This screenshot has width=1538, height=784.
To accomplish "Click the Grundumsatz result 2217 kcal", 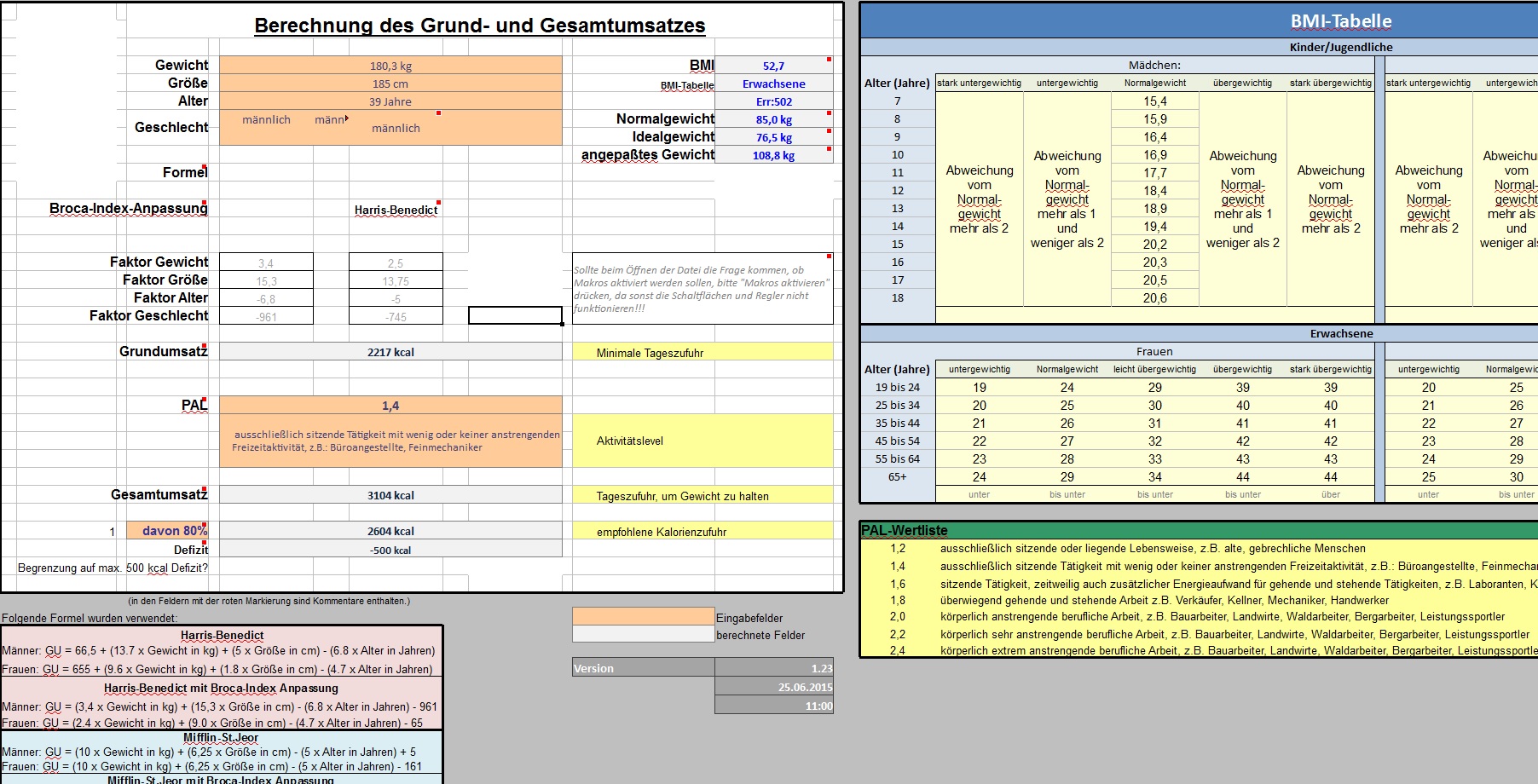I will pyautogui.click(x=390, y=352).
